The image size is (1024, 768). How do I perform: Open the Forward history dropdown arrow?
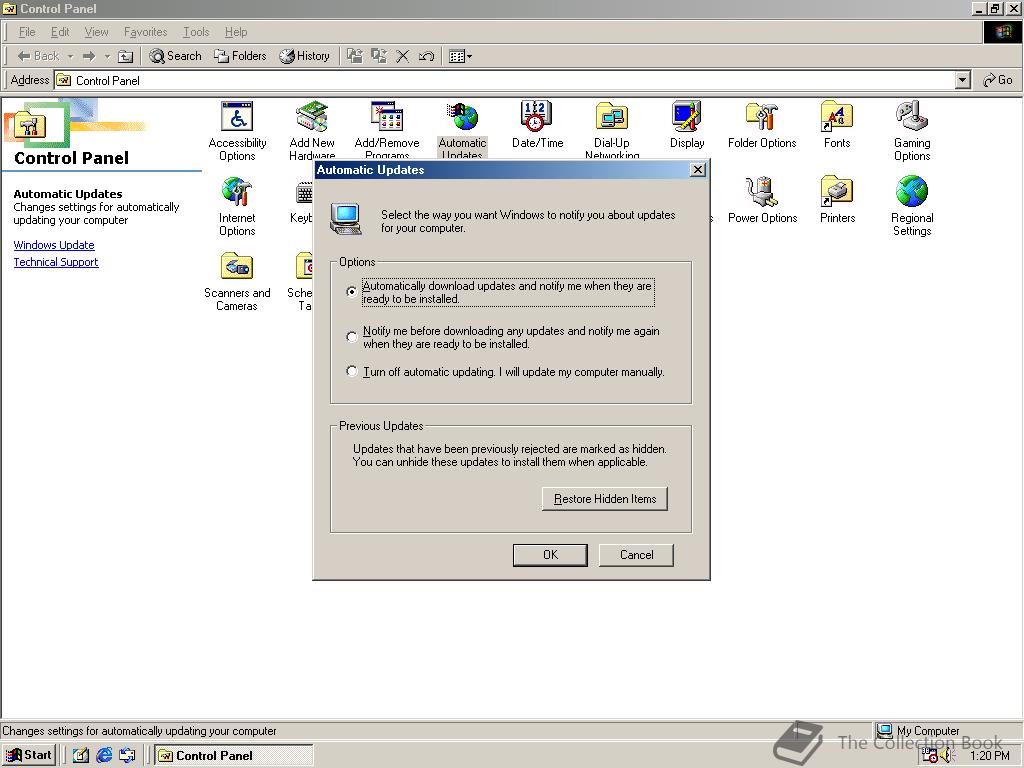click(x=107, y=57)
